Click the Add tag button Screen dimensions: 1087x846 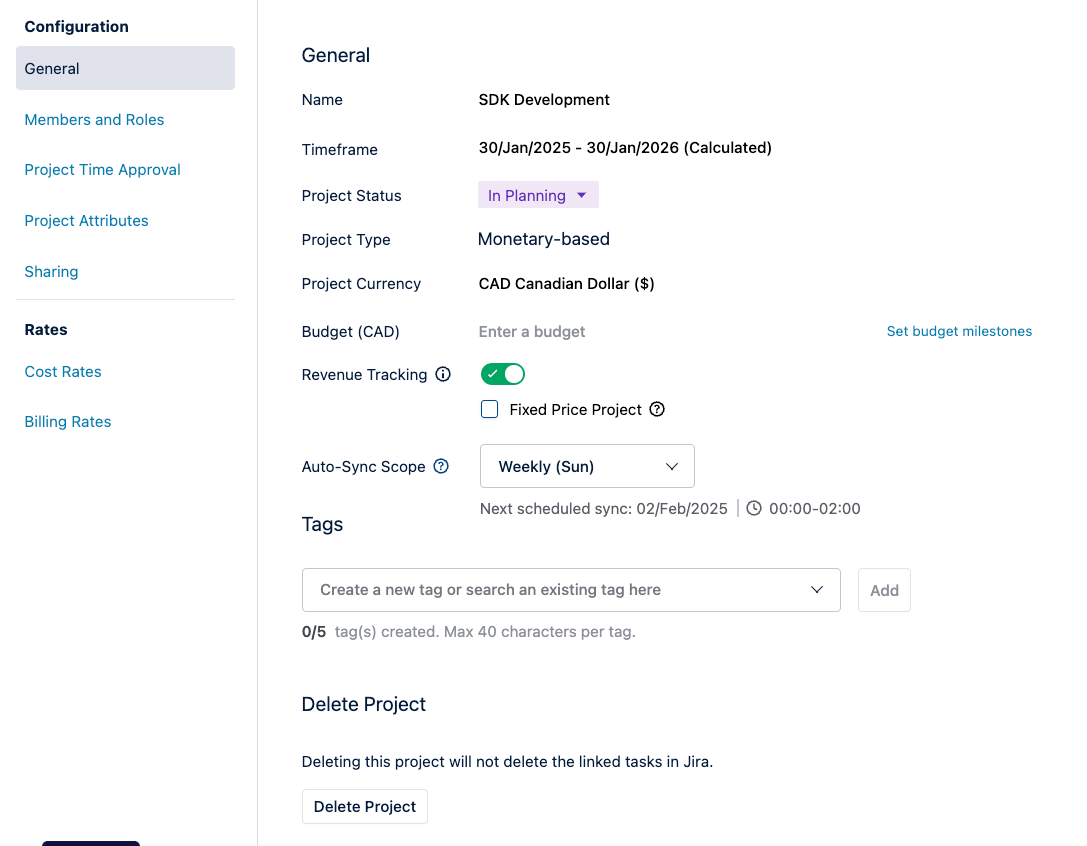(884, 591)
